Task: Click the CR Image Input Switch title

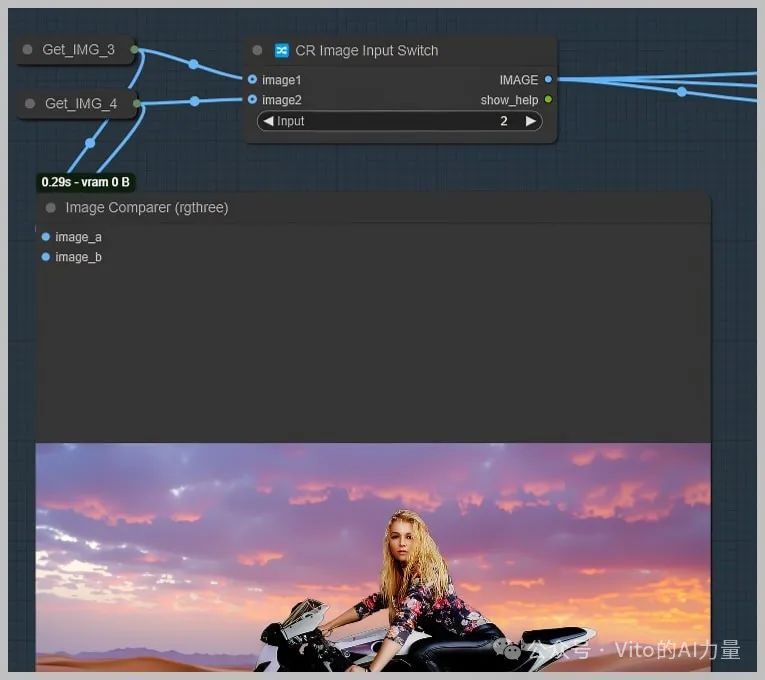Action: (367, 50)
